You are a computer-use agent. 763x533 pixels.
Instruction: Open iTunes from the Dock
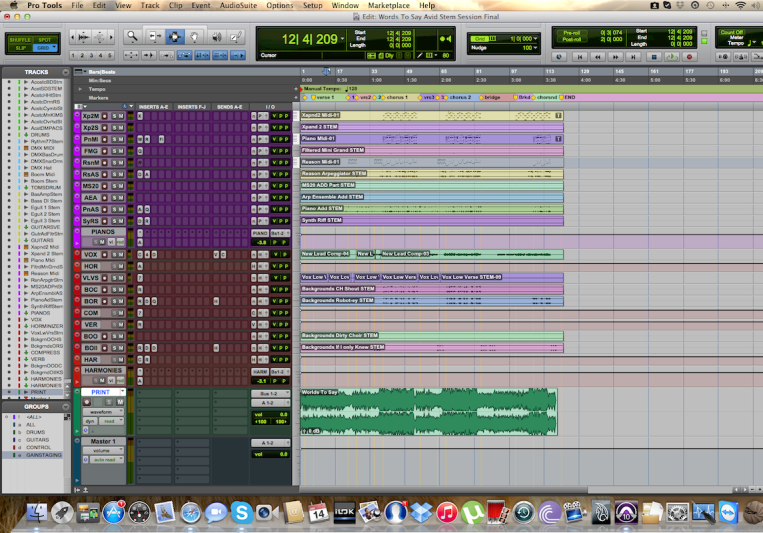tap(446, 513)
